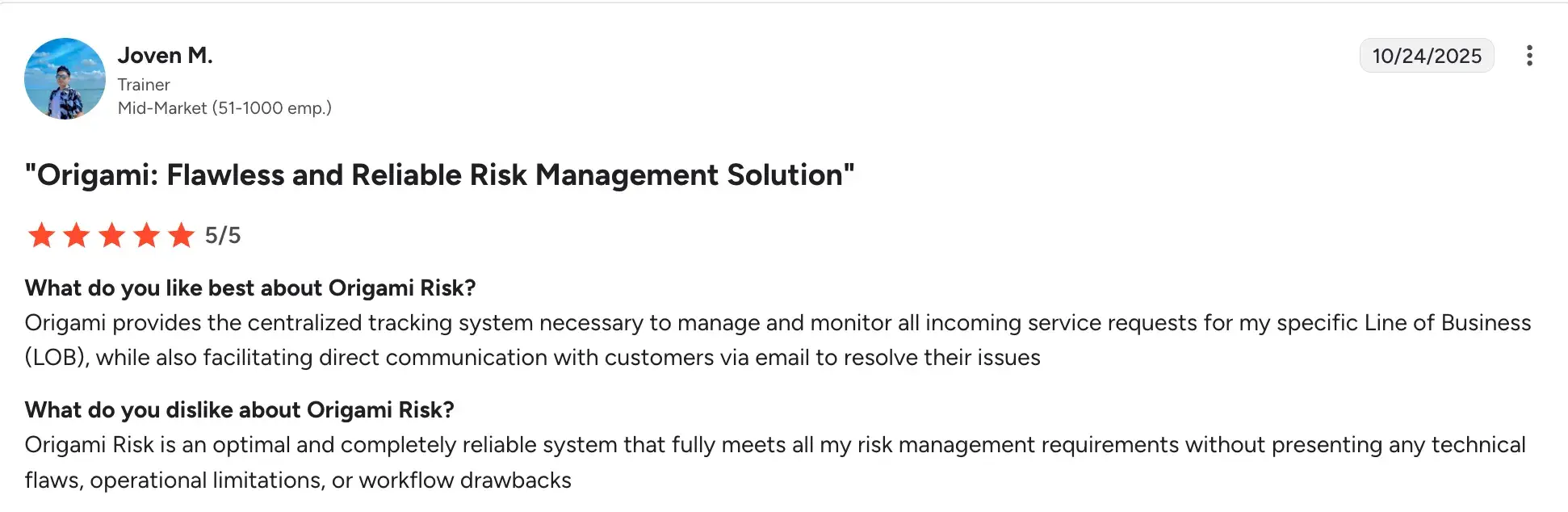Open reviewer name Joven M.
Screen dimensions: 1568x512
(x=165, y=55)
